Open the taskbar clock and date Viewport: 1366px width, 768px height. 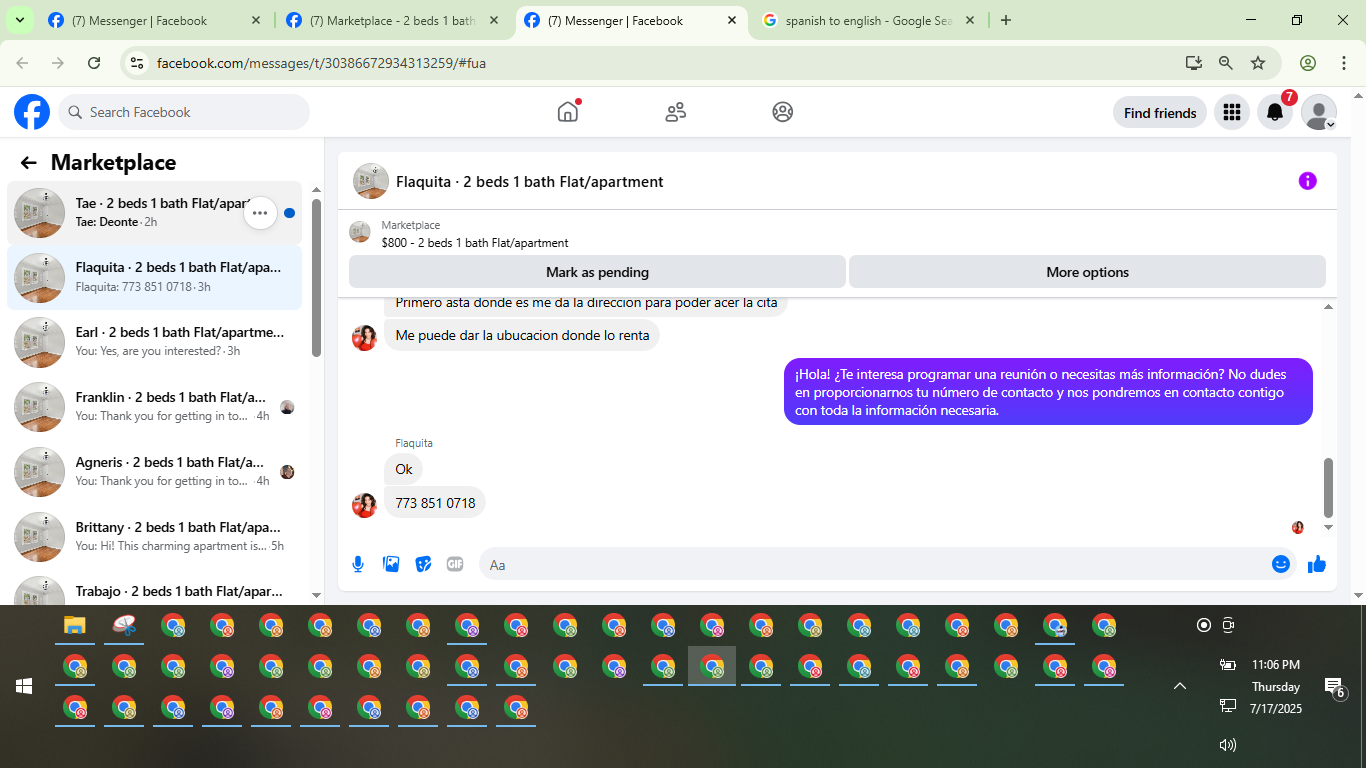1276,686
